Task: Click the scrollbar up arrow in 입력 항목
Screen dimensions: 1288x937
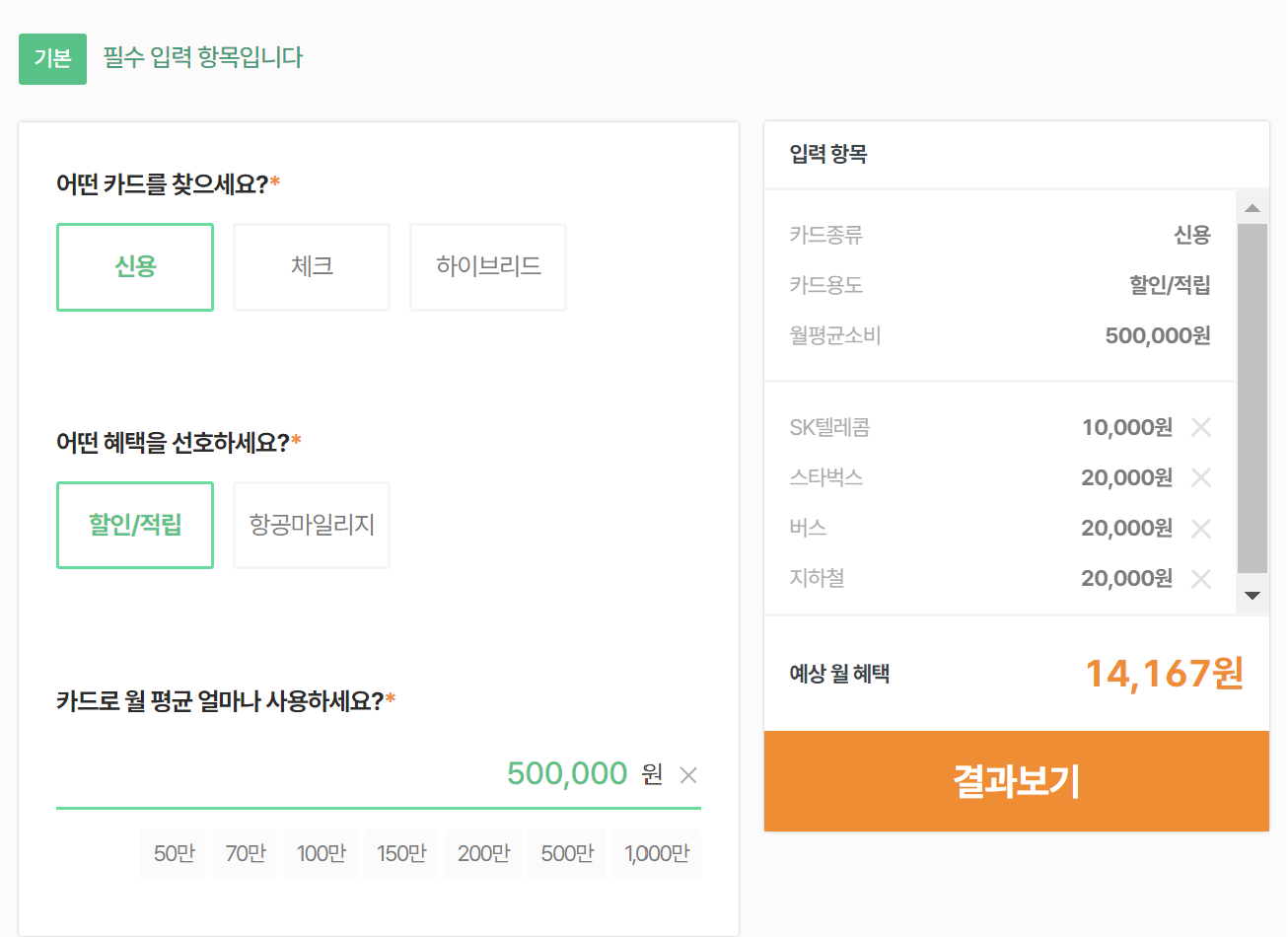Action: click(1252, 206)
